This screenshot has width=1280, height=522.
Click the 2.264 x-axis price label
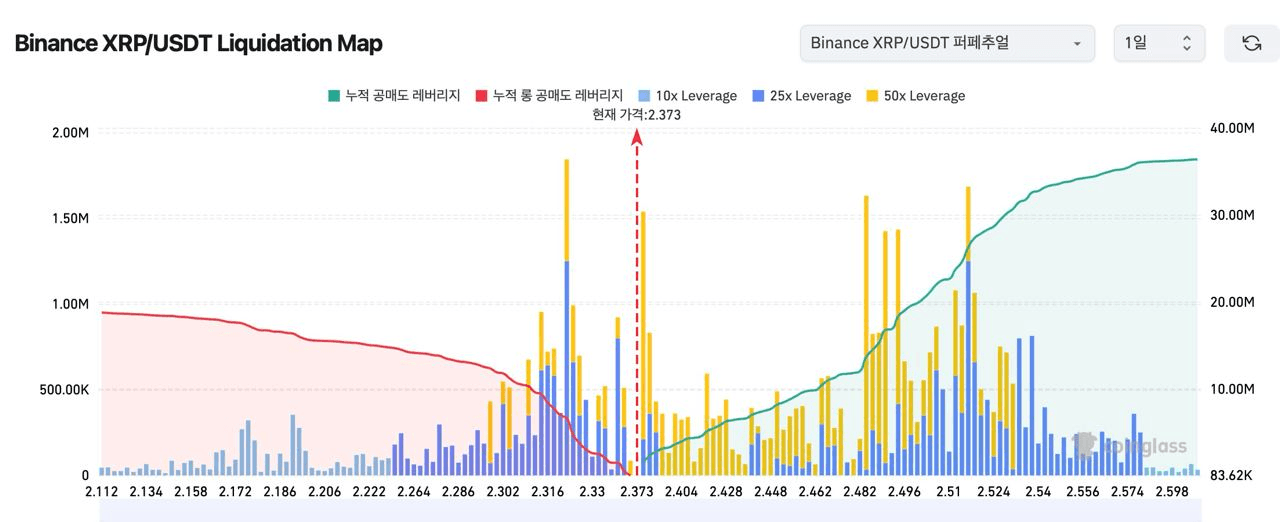point(414,492)
